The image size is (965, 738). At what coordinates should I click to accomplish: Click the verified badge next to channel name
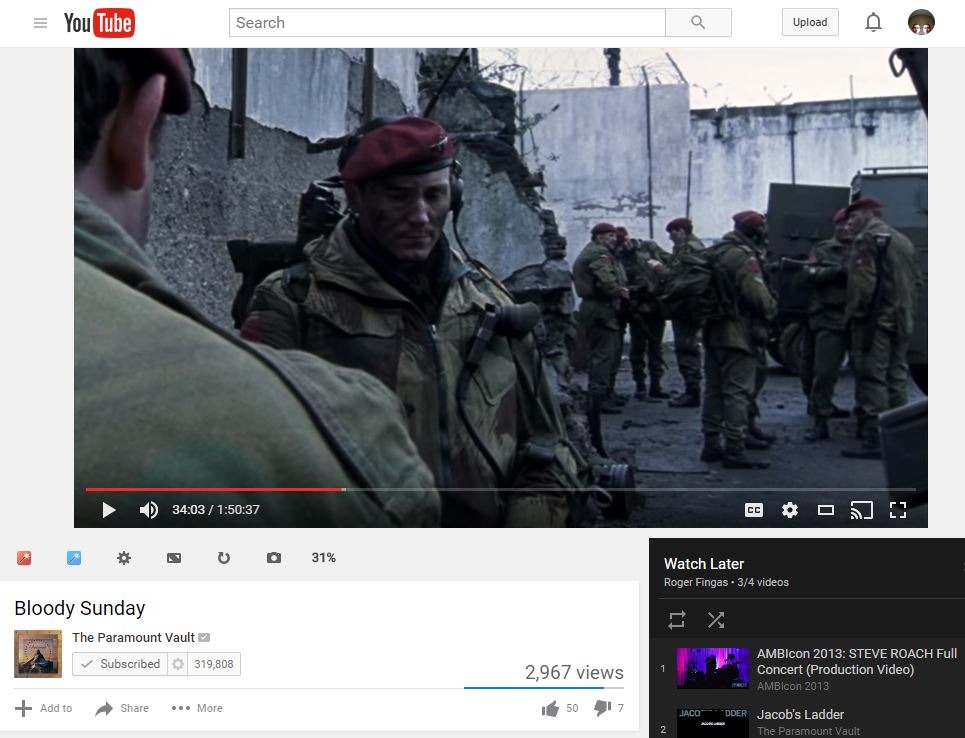pos(204,638)
